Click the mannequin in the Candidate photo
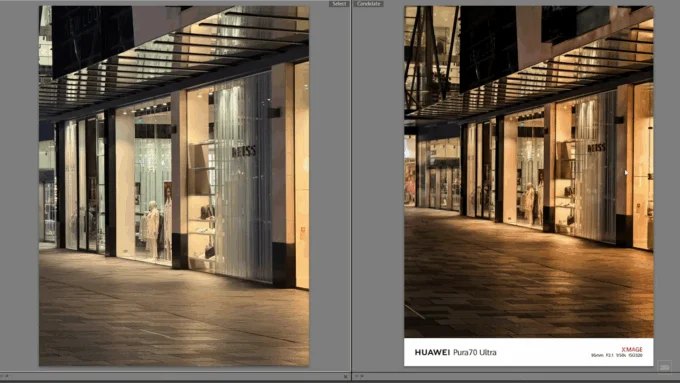680x383 pixels. point(530,203)
